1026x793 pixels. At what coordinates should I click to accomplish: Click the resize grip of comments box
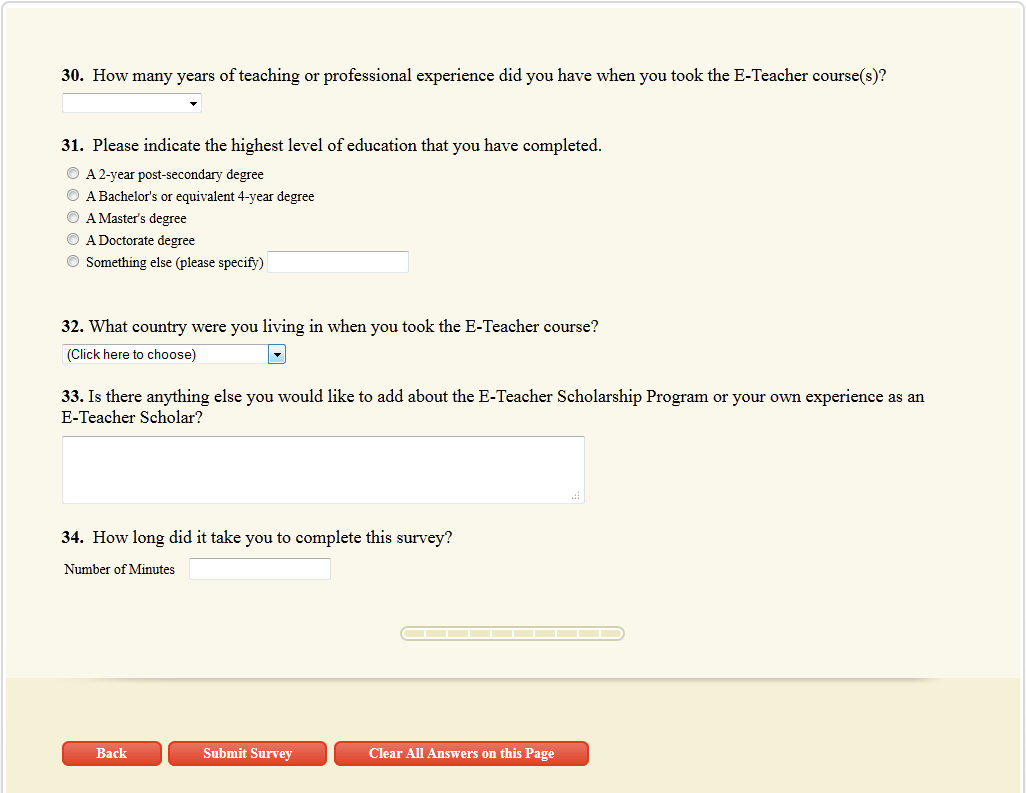coord(576,495)
